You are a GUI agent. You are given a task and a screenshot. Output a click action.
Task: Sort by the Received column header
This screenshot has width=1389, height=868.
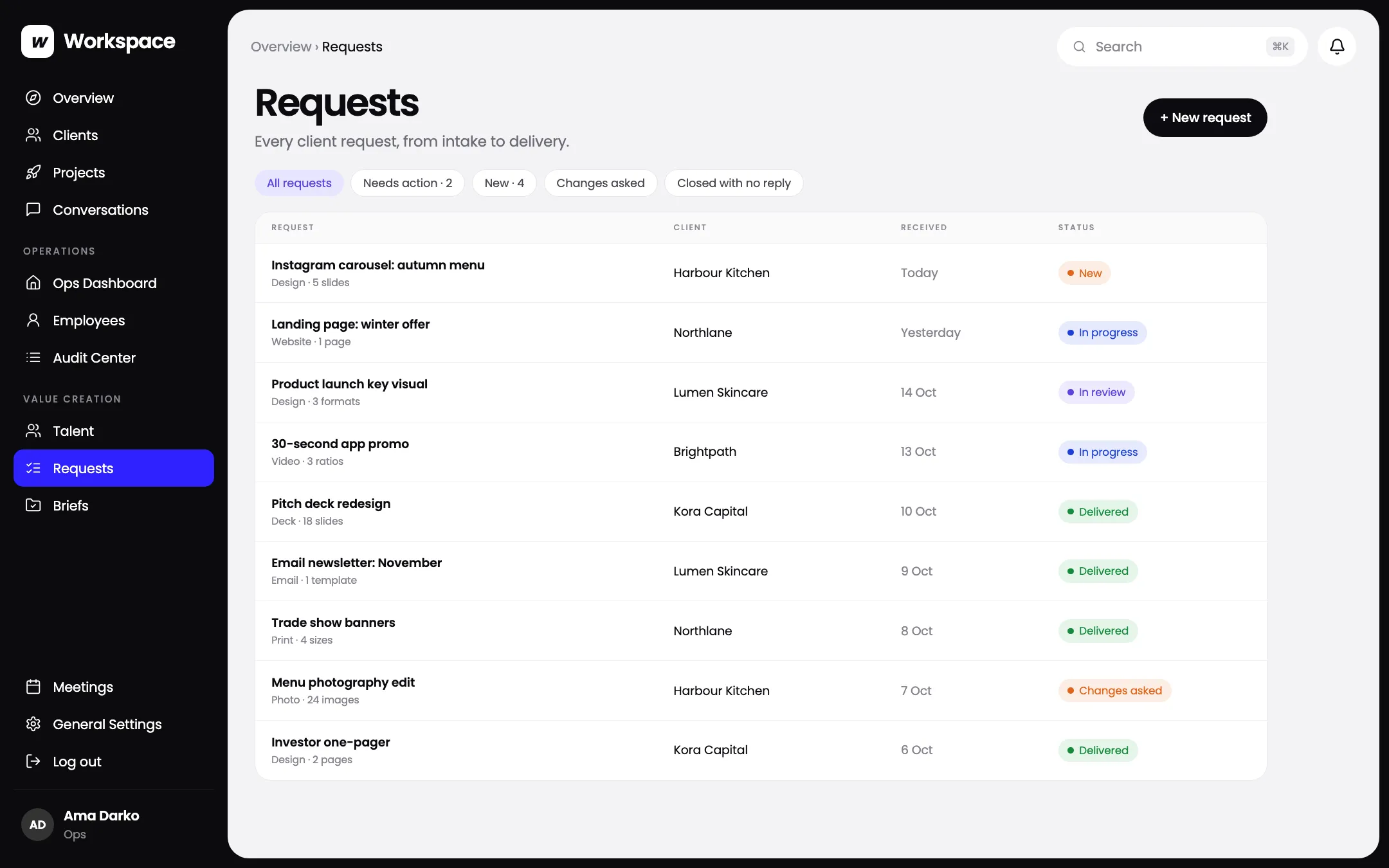point(923,228)
